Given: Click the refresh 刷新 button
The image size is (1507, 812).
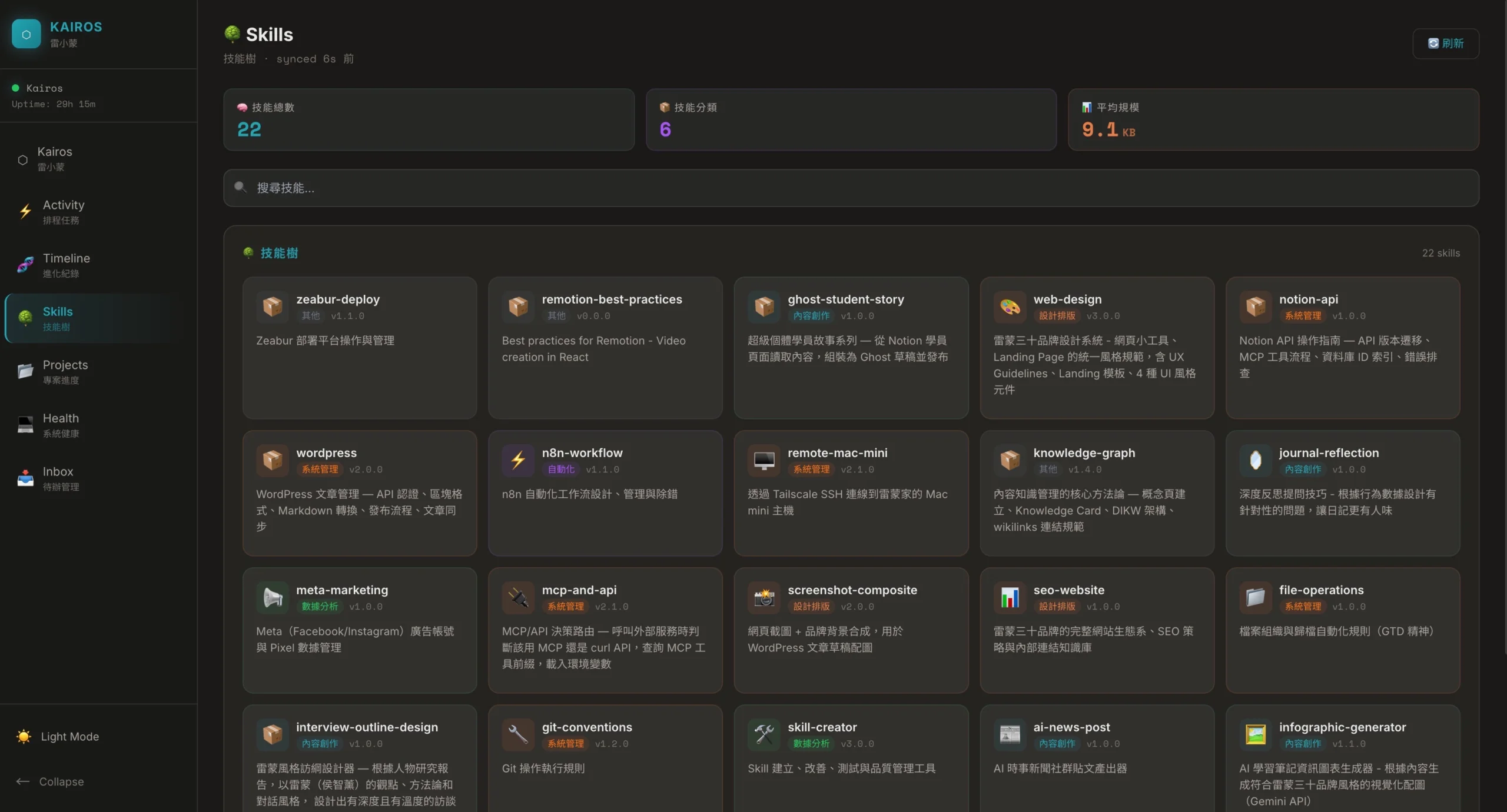Looking at the screenshot, I should [1445, 44].
